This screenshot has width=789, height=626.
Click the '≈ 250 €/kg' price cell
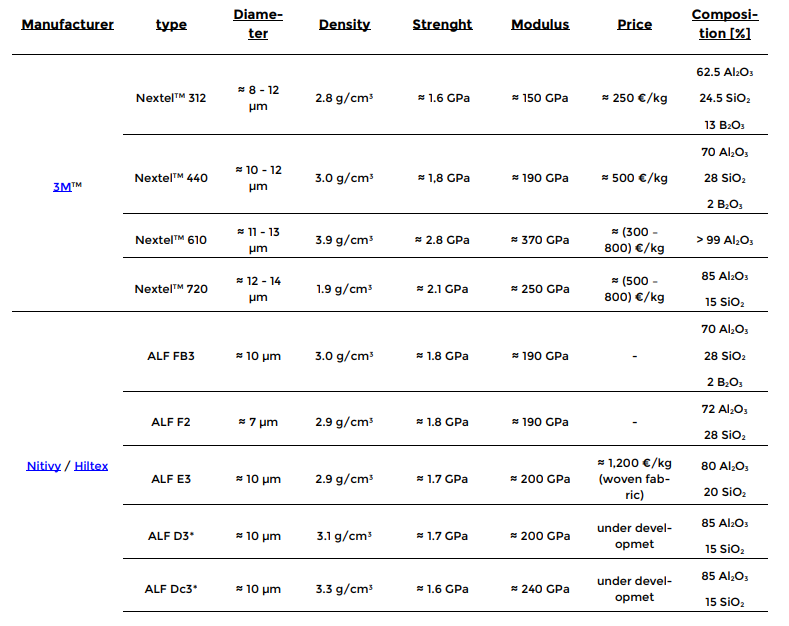point(635,98)
